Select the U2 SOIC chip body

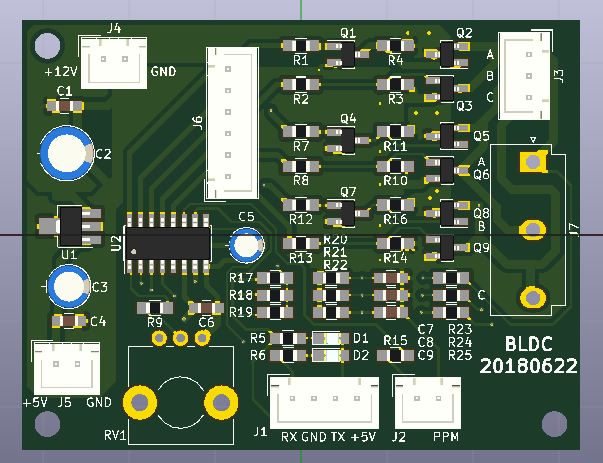click(x=168, y=243)
